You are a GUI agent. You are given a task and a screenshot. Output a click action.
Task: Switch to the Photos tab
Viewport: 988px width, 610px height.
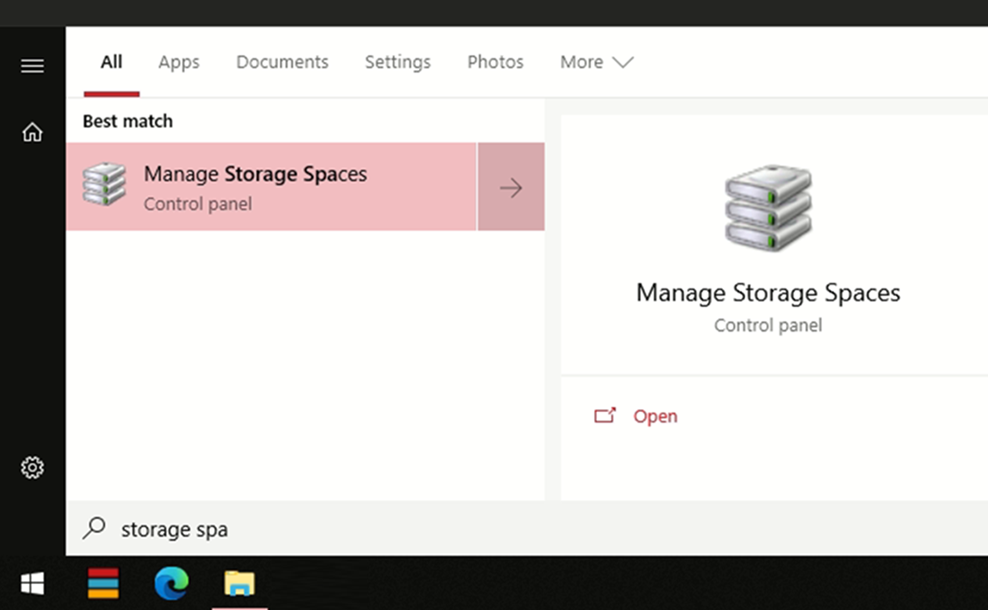coord(495,62)
